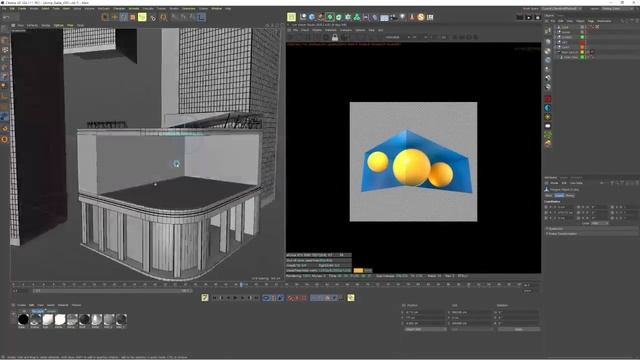This screenshot has height=360, width=640.
Task: Switch to the Basic tab in Attributes
Action: [x=549, y=196]
